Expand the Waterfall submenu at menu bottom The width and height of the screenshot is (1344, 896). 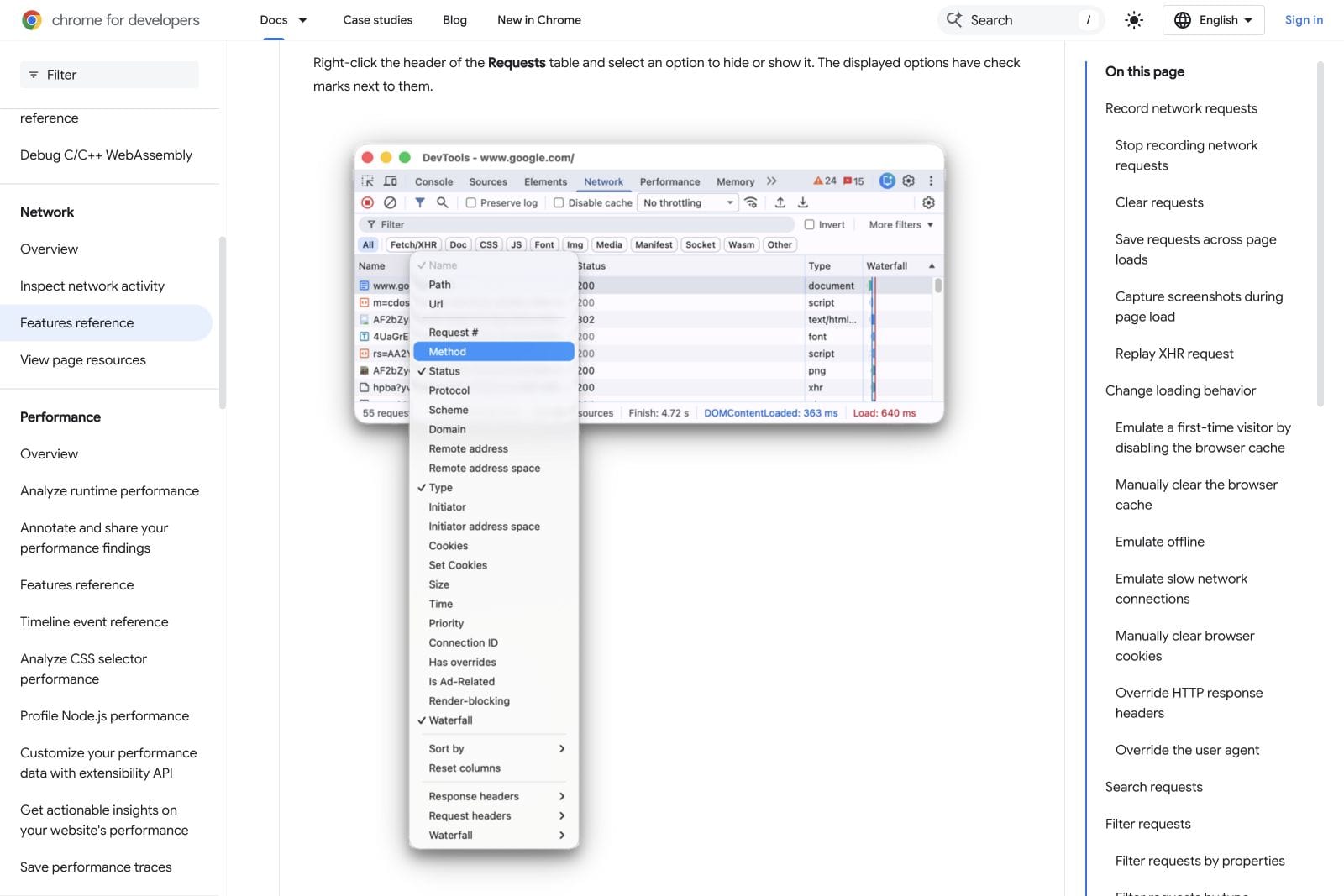(x=494, y=836)
